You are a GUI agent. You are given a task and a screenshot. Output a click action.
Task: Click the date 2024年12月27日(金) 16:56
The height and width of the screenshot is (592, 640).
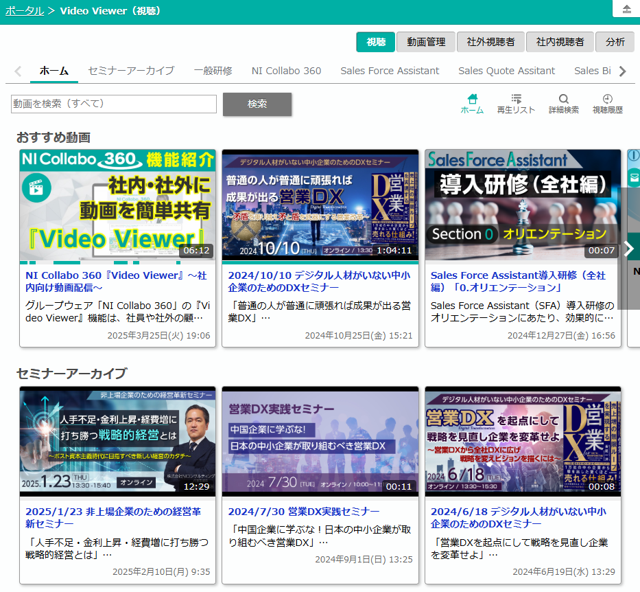[561, 336]
